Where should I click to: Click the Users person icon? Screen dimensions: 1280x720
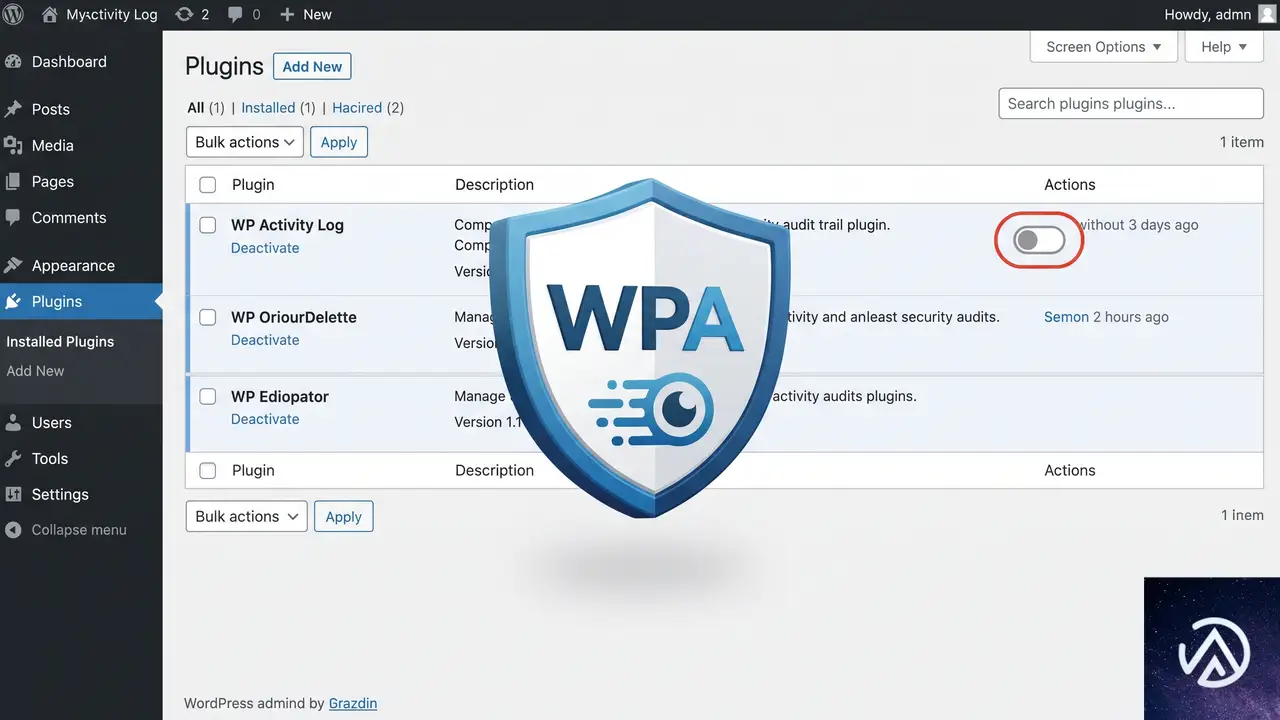point(13,422)
